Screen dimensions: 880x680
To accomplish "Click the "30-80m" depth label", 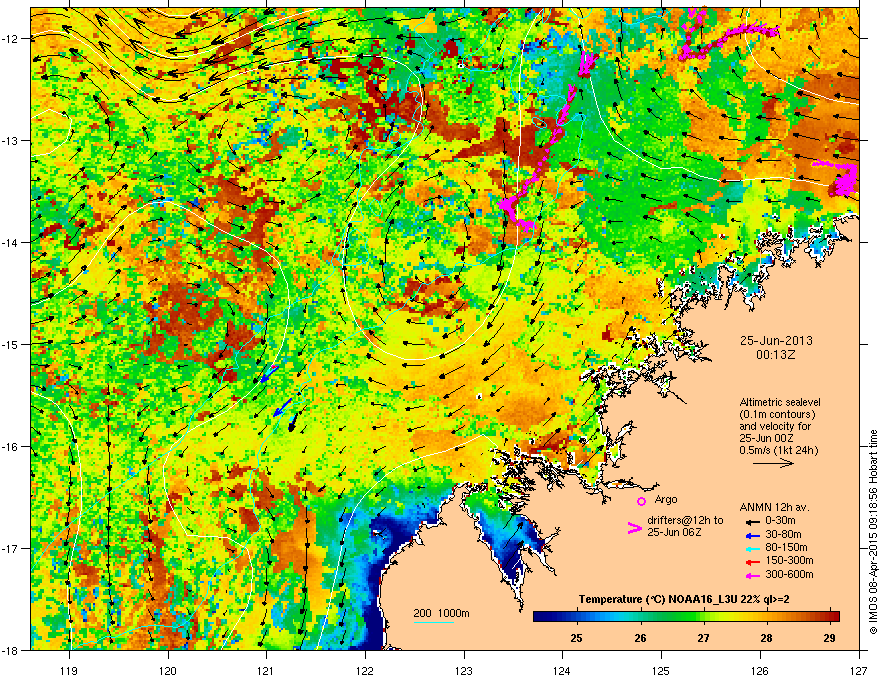I will (783, 535).
